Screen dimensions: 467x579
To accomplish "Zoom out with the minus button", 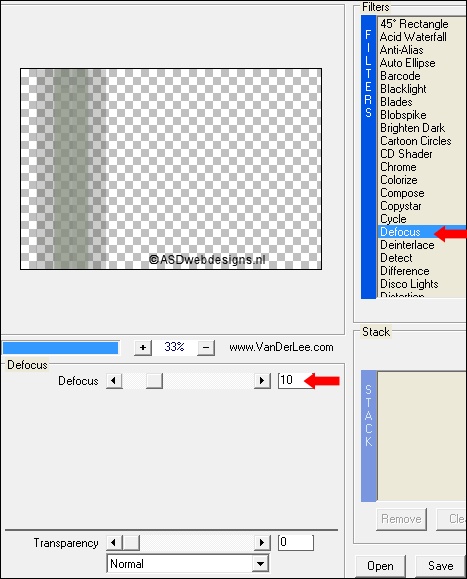I will coord(206,347).
